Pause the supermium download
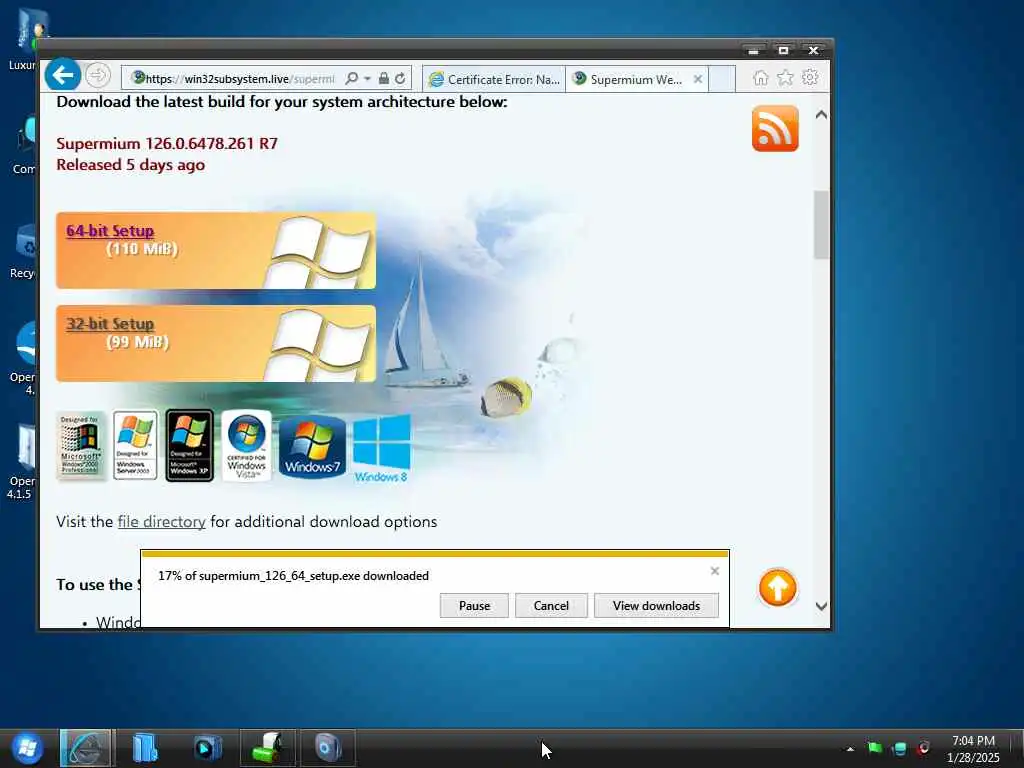1024x768 pixels. tap(474, 605)
